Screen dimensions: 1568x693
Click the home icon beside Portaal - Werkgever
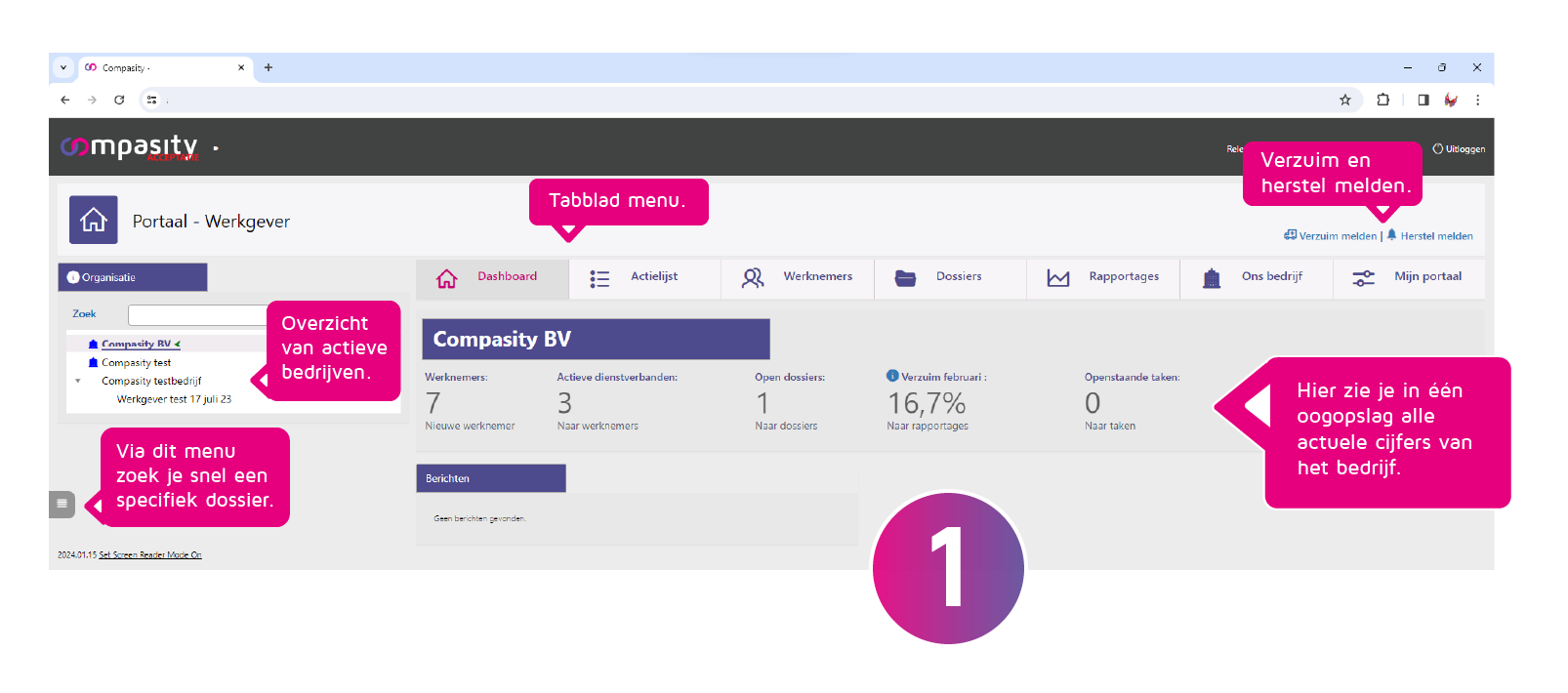(x=94, y=220)
